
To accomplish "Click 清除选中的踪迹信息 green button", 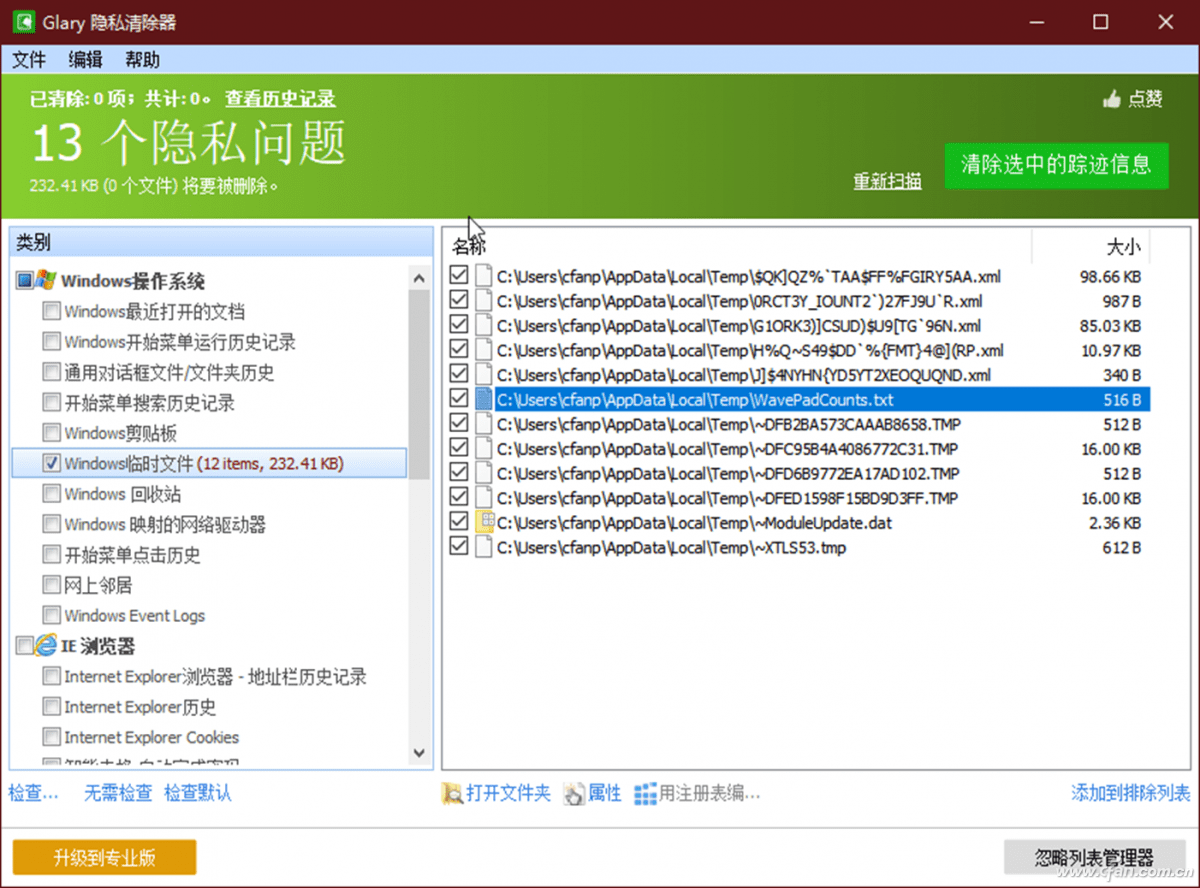I will pos(1056,165).
